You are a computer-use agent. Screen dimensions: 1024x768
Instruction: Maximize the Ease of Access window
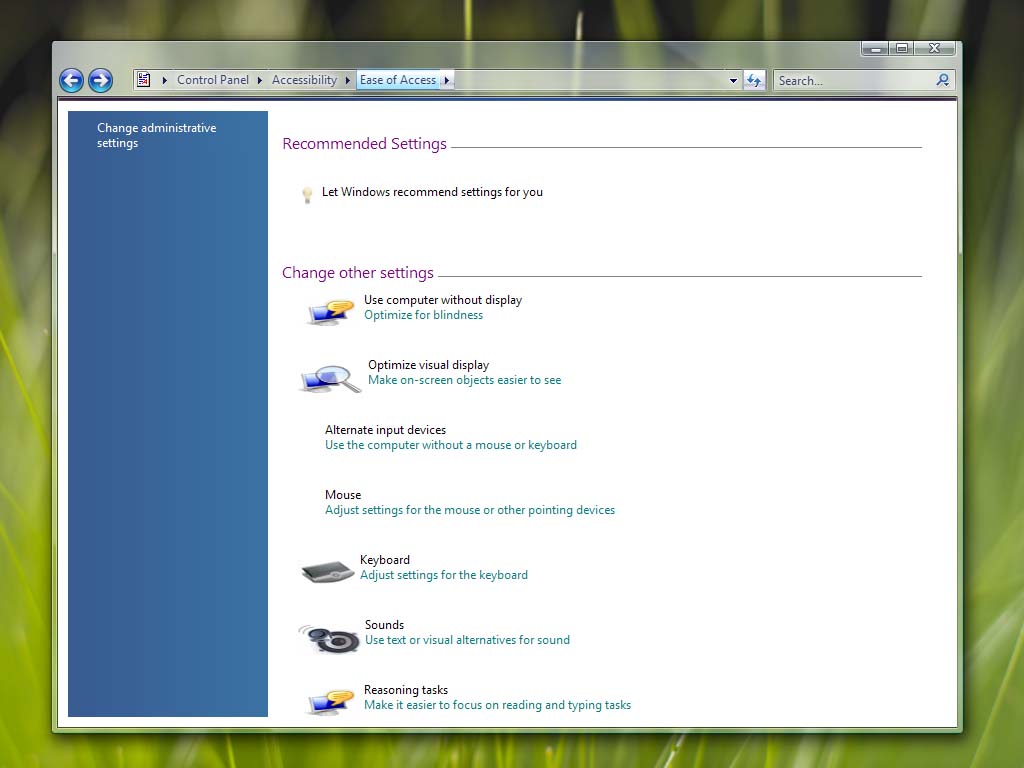(x=902, y=48)
